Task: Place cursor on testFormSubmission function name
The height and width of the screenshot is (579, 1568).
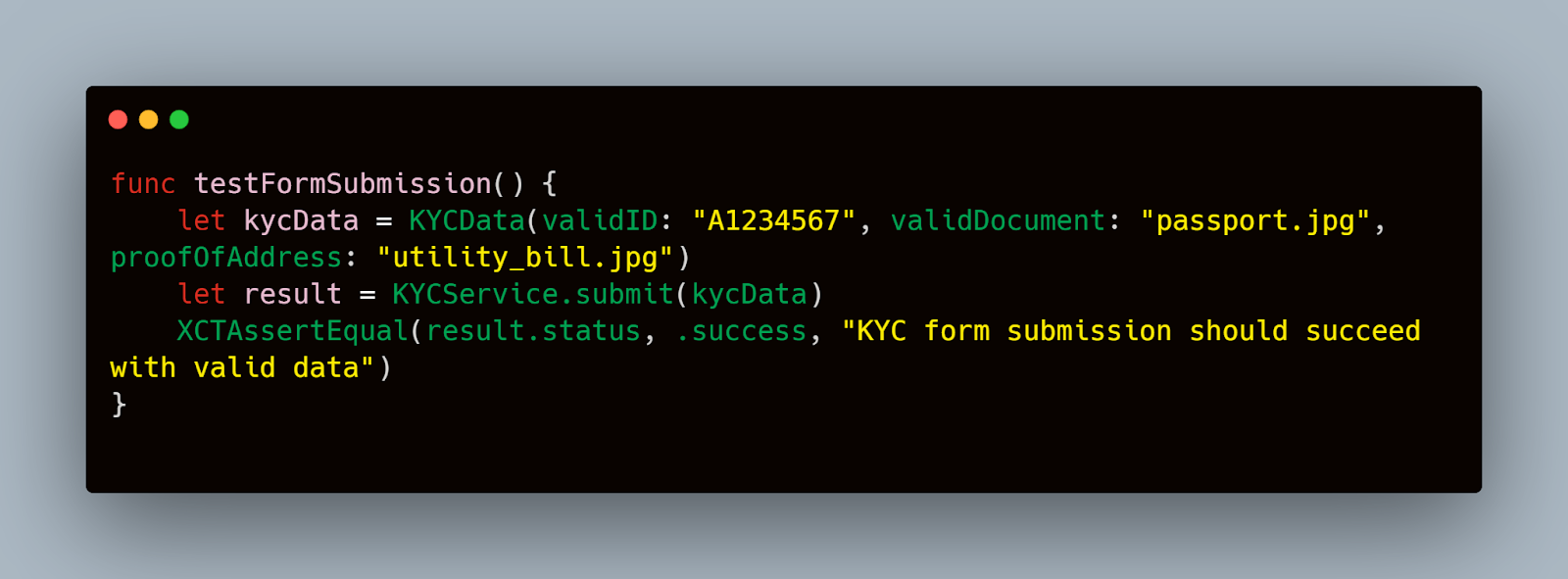Action: coord(342,183)
